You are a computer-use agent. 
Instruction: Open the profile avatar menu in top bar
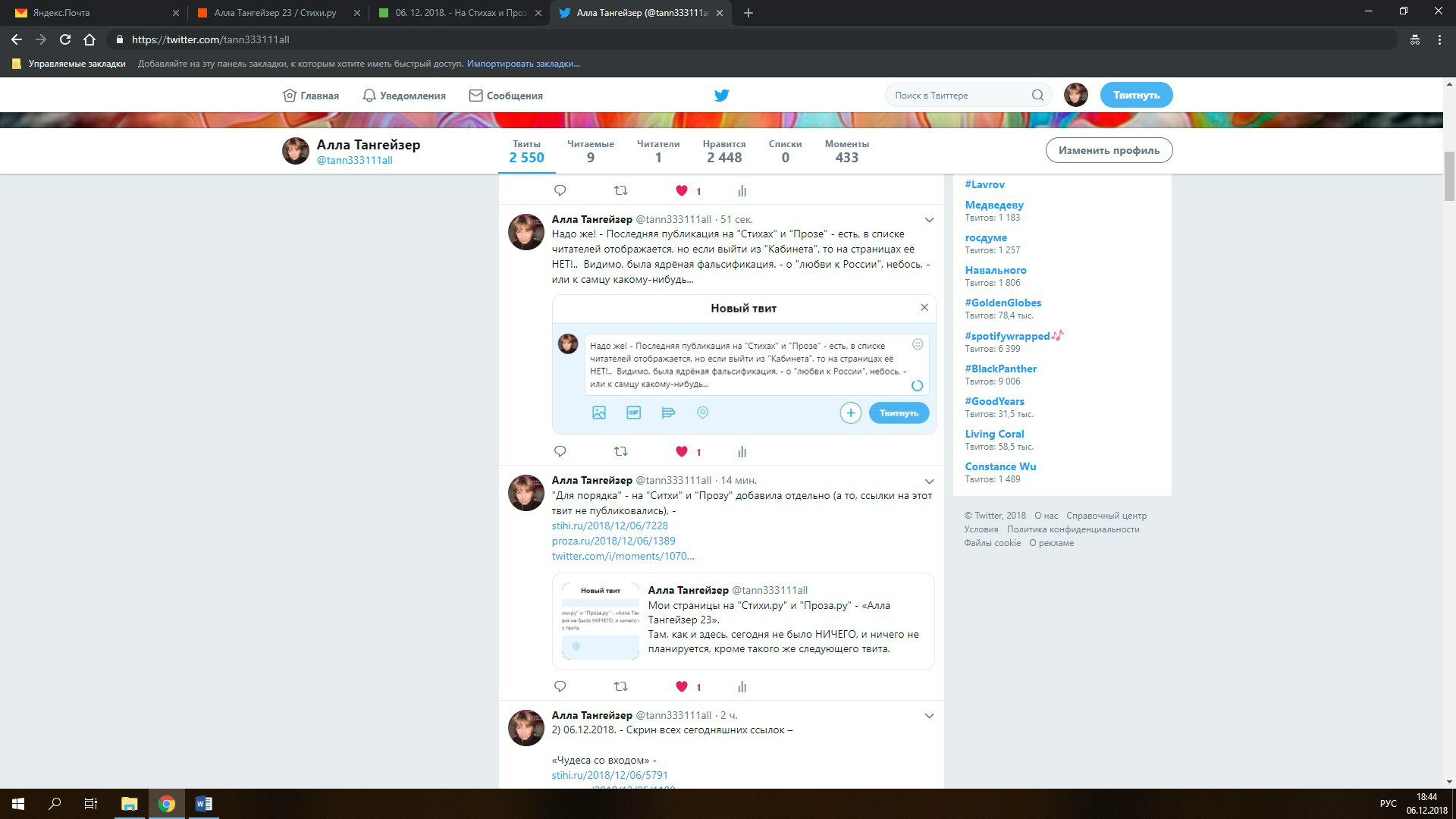tap(1075, 95)
